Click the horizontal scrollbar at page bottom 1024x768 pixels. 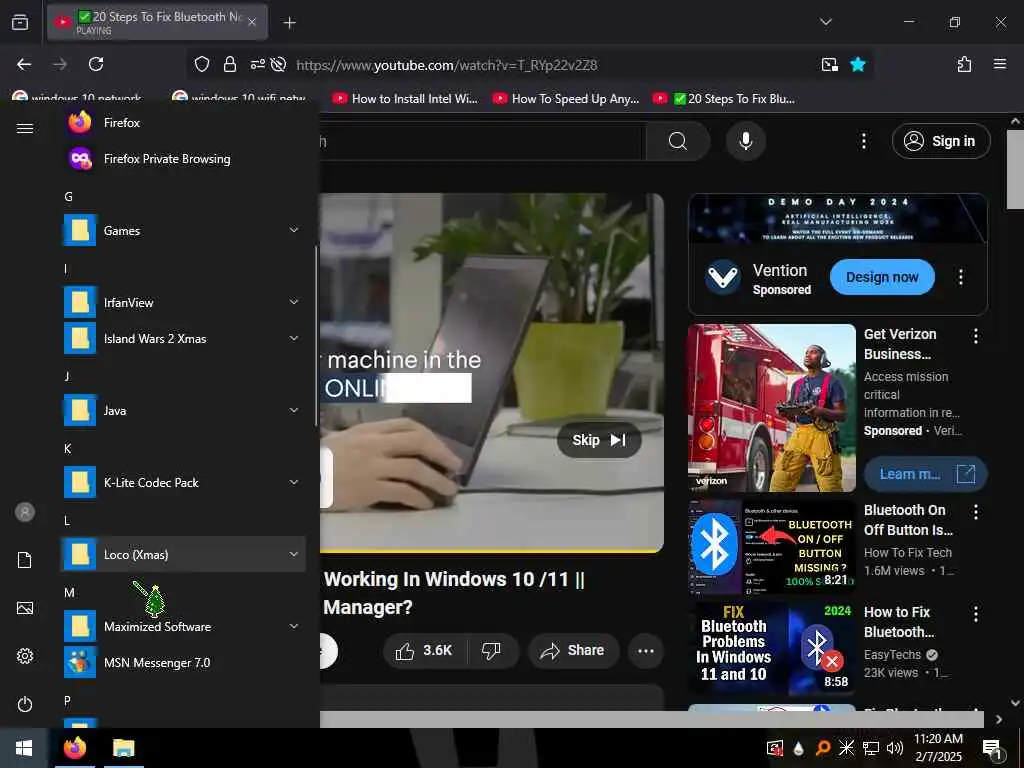pyautogui.click(x=652, y=719)
